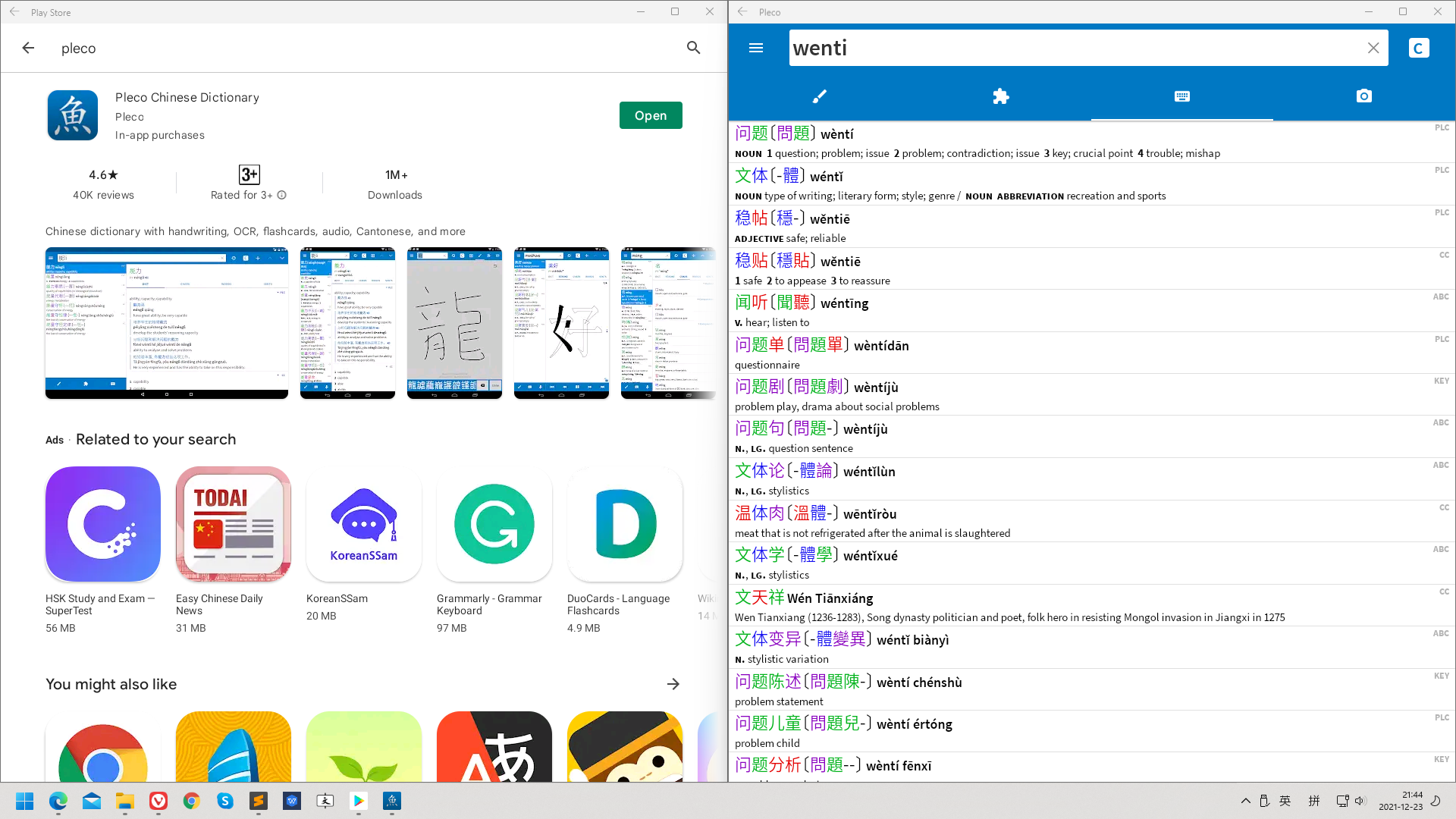
Task: Select the keyboard input tab in Pleco
Action: pyautogui.click(x=1182, y=96)
